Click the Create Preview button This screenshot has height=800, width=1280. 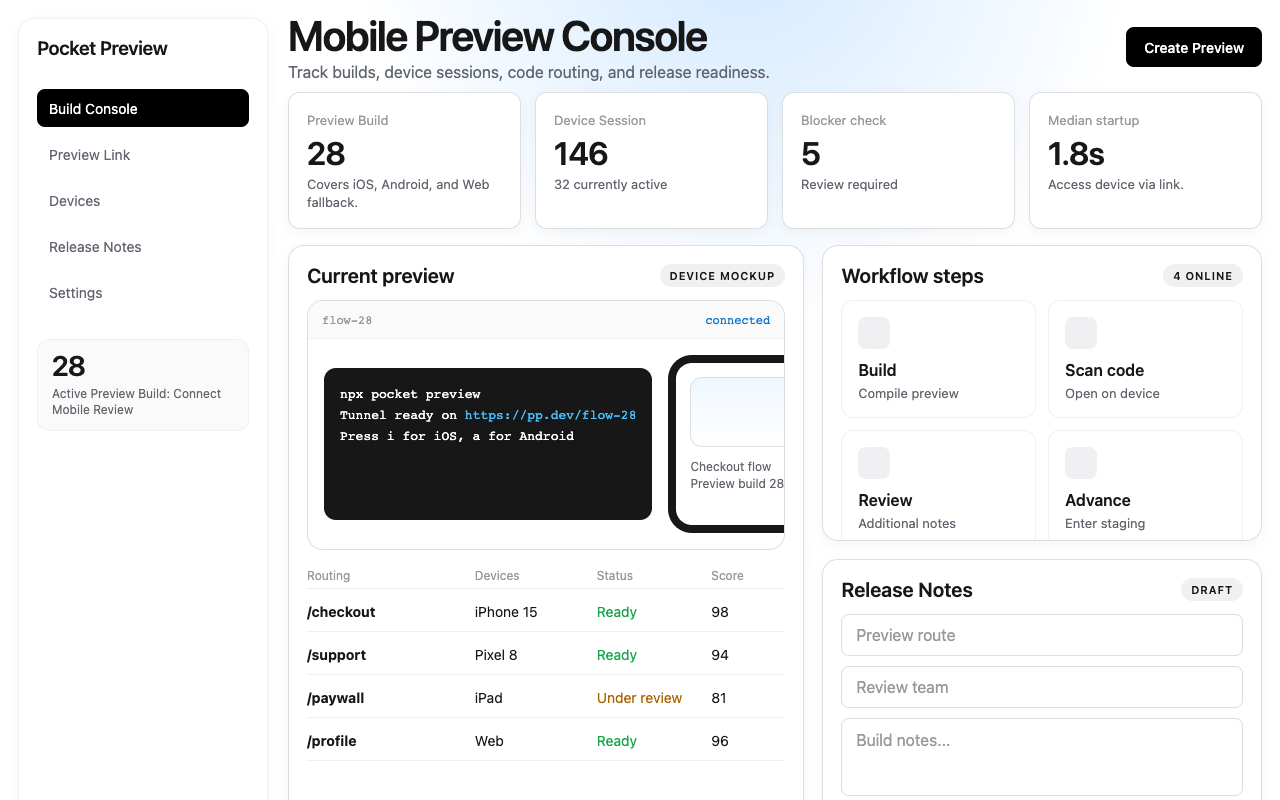tap(1194, 47)
